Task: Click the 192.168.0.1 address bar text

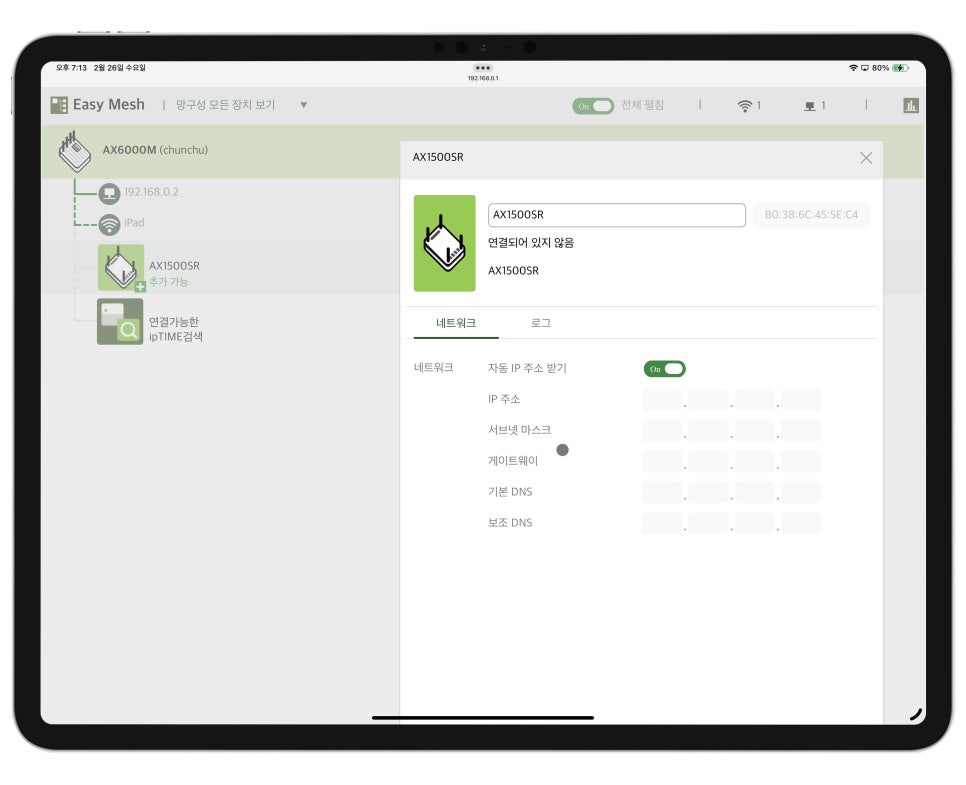Action: (x=483, y=78)
